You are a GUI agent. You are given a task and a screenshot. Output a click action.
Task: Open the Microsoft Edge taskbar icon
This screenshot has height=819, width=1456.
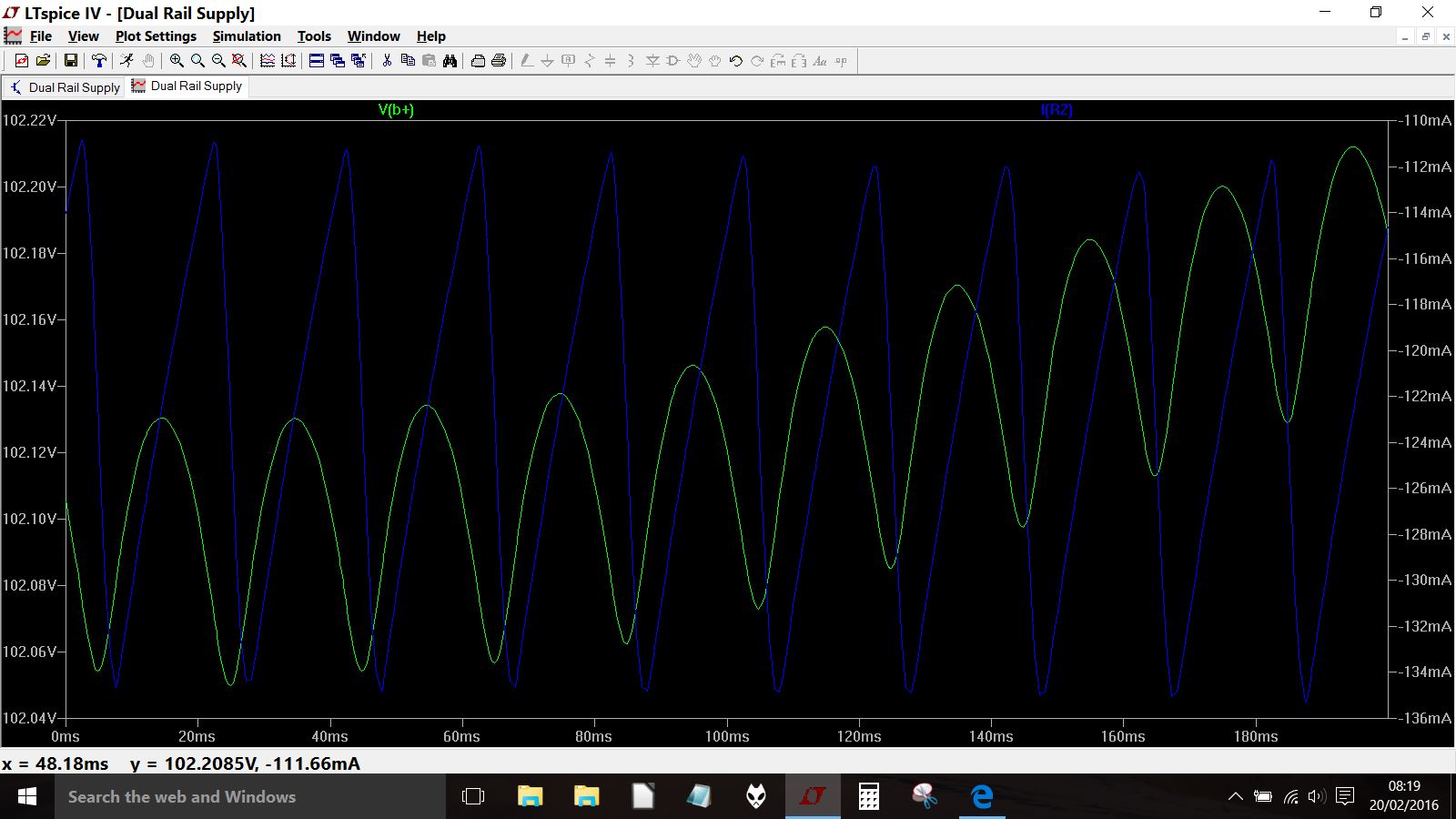(982, 797)
